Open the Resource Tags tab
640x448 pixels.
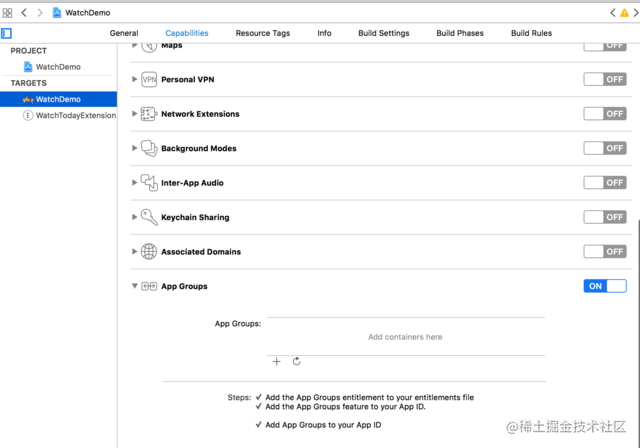point(263,33)
